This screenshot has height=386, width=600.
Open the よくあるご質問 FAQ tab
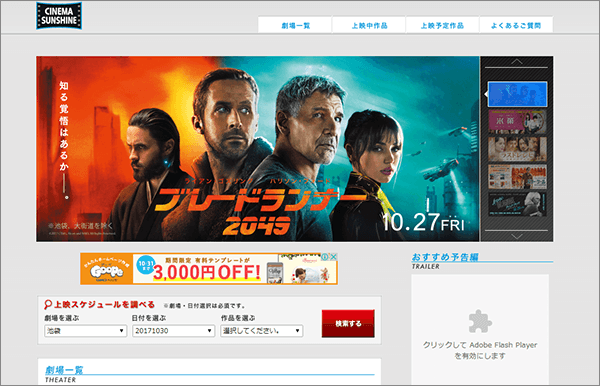point(516,25)
